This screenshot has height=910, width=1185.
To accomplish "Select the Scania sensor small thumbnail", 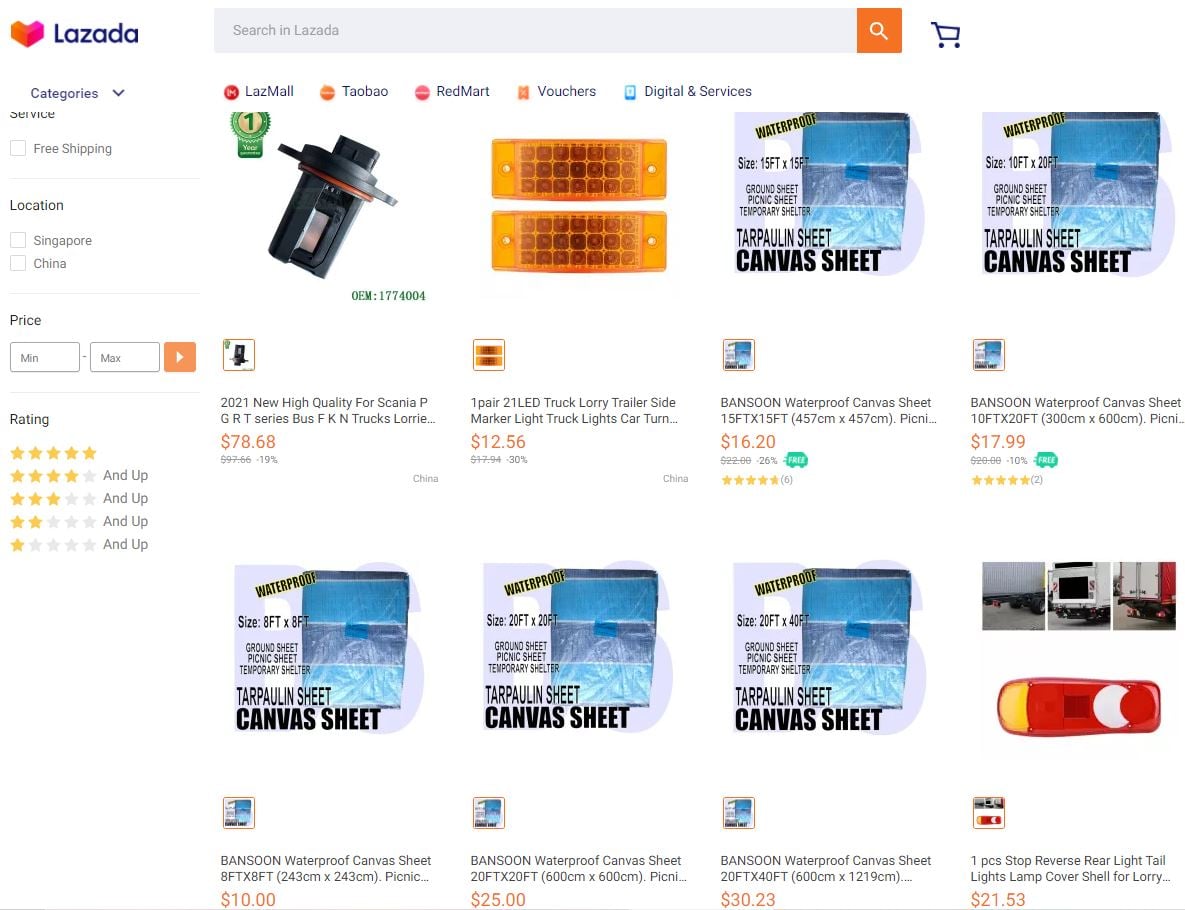I will [239, 354].
